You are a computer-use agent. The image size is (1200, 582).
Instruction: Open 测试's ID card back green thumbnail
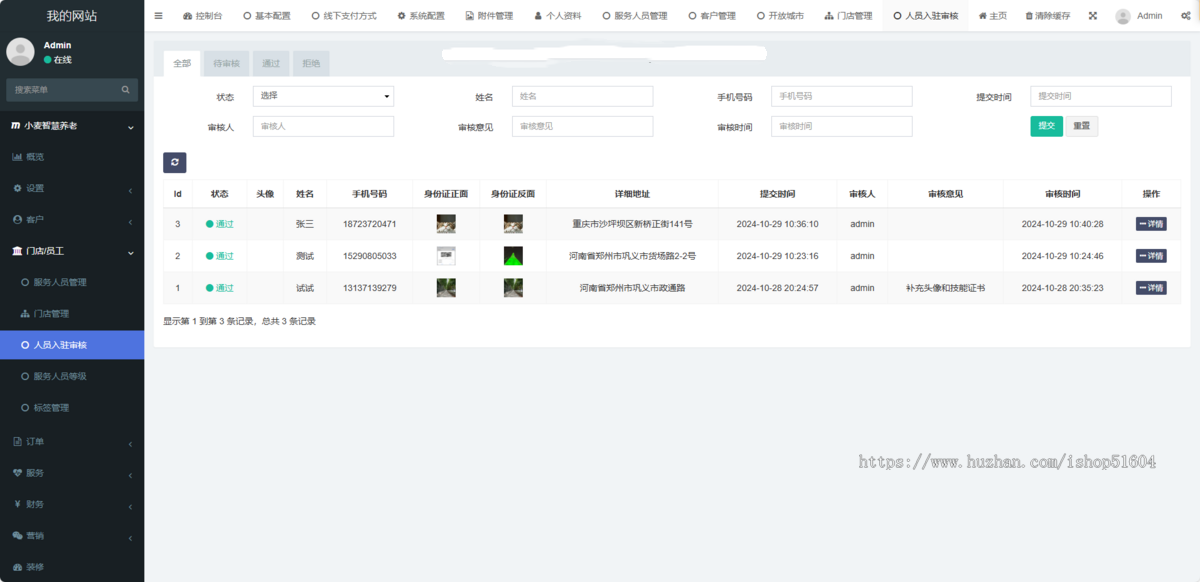(x=513, y=256)
